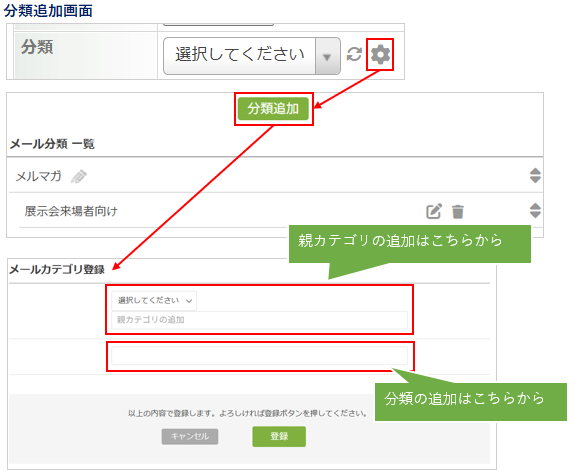Click the sort arrows on 展示会来場者向け row

535,210
